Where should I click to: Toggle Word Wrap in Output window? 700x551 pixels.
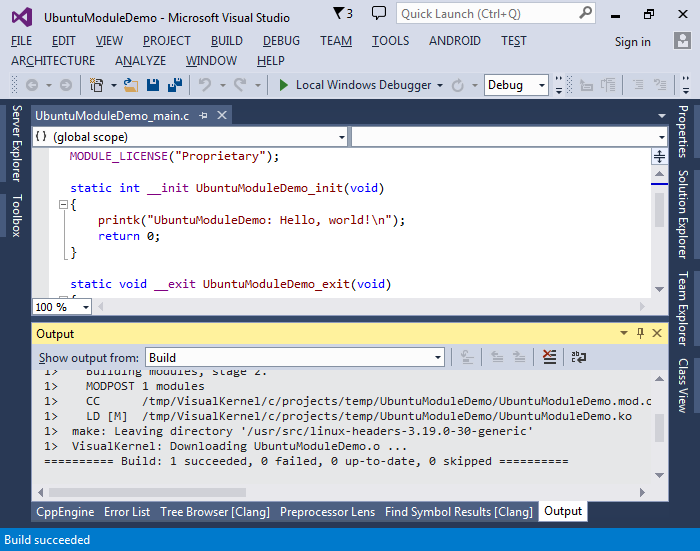(x=579, y=357)
